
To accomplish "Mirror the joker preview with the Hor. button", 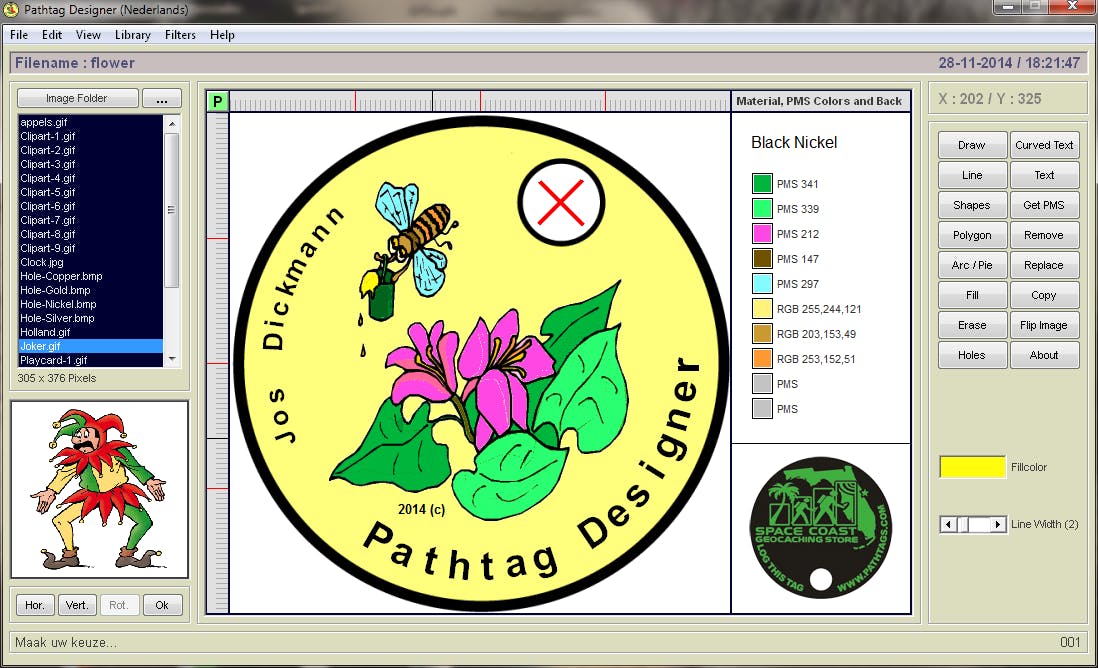I will click(x=33, y=604).
